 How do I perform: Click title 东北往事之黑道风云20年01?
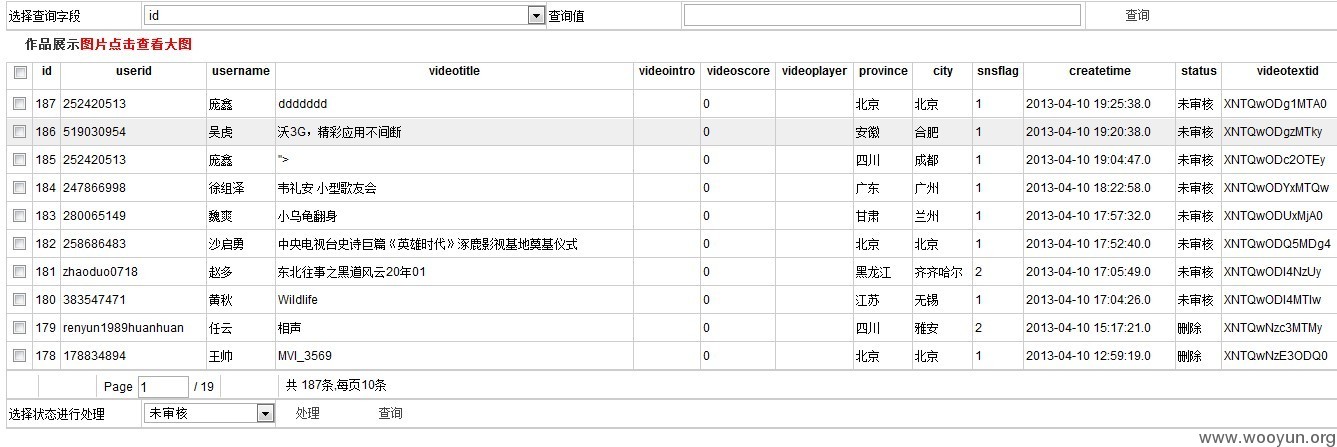tap(352, 272)
